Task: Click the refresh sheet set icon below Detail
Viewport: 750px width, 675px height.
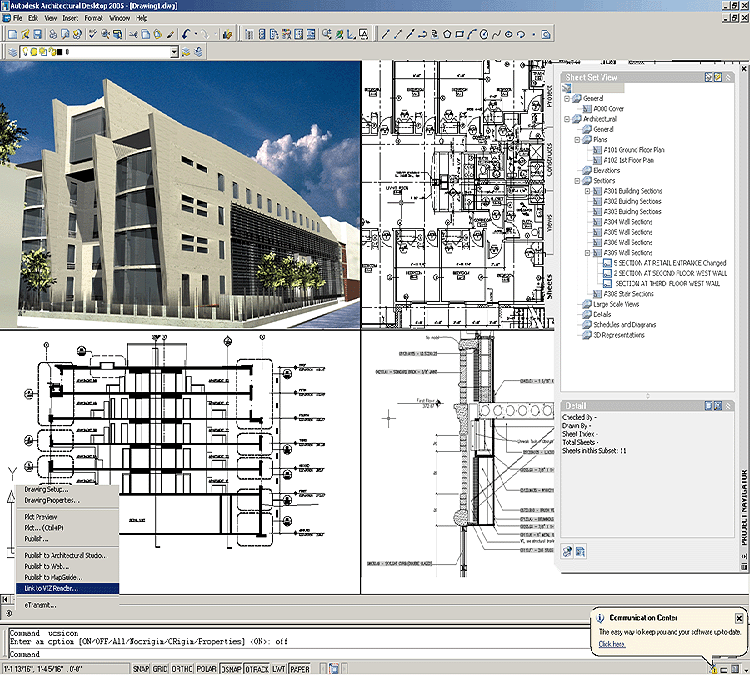Action: coord(567,552)
